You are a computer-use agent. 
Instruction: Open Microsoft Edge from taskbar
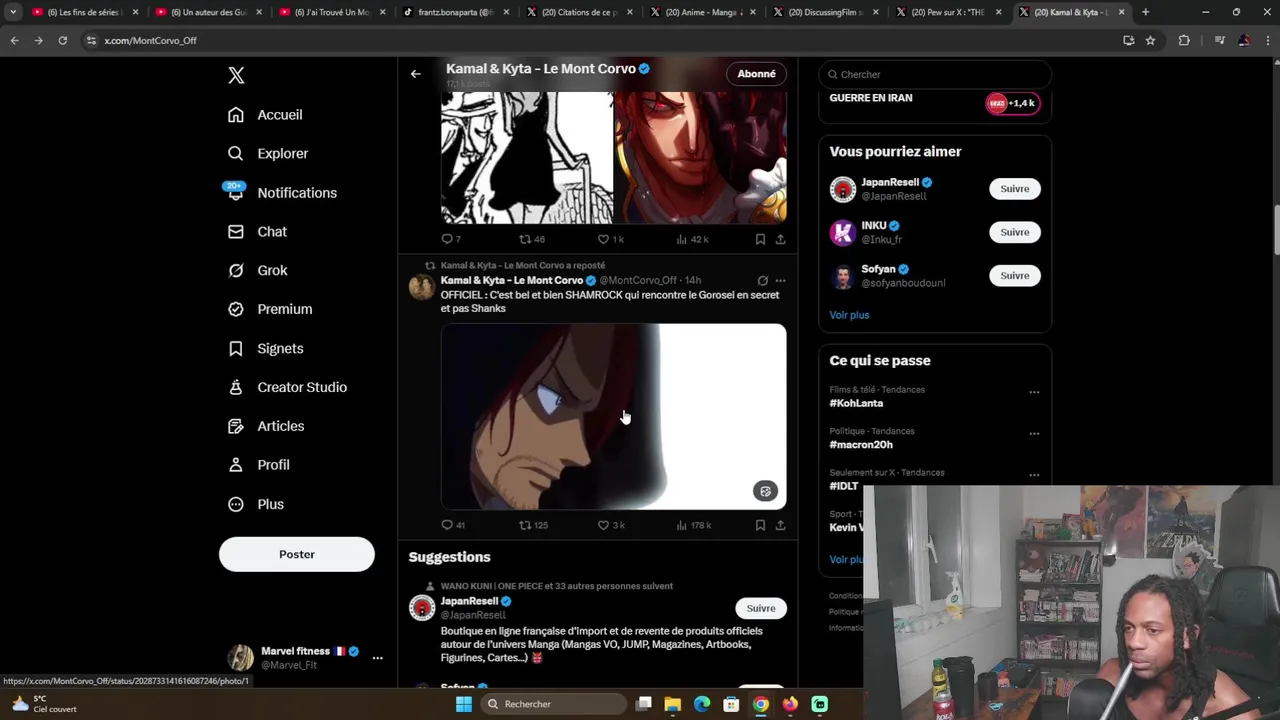702,704
